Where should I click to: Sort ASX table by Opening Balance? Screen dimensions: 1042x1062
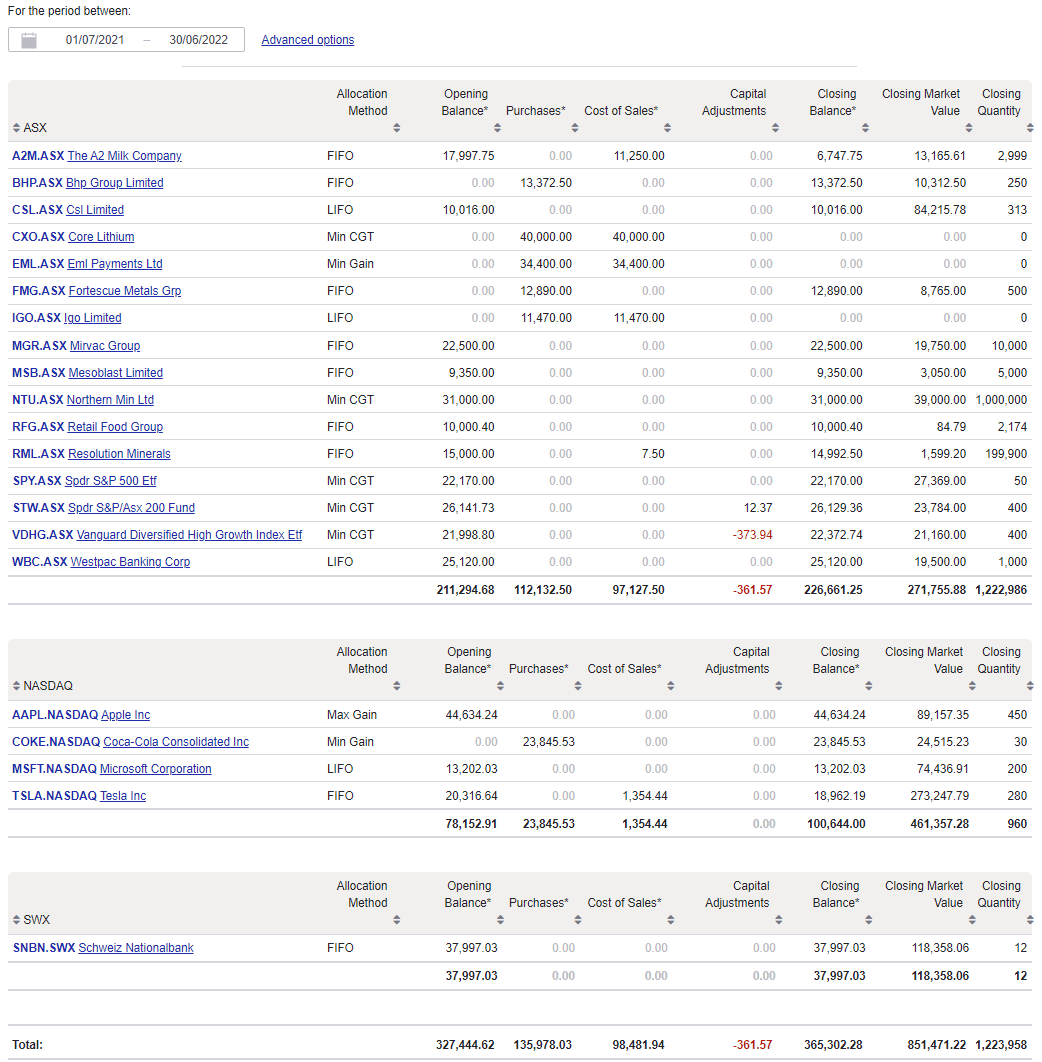[497, 128]
